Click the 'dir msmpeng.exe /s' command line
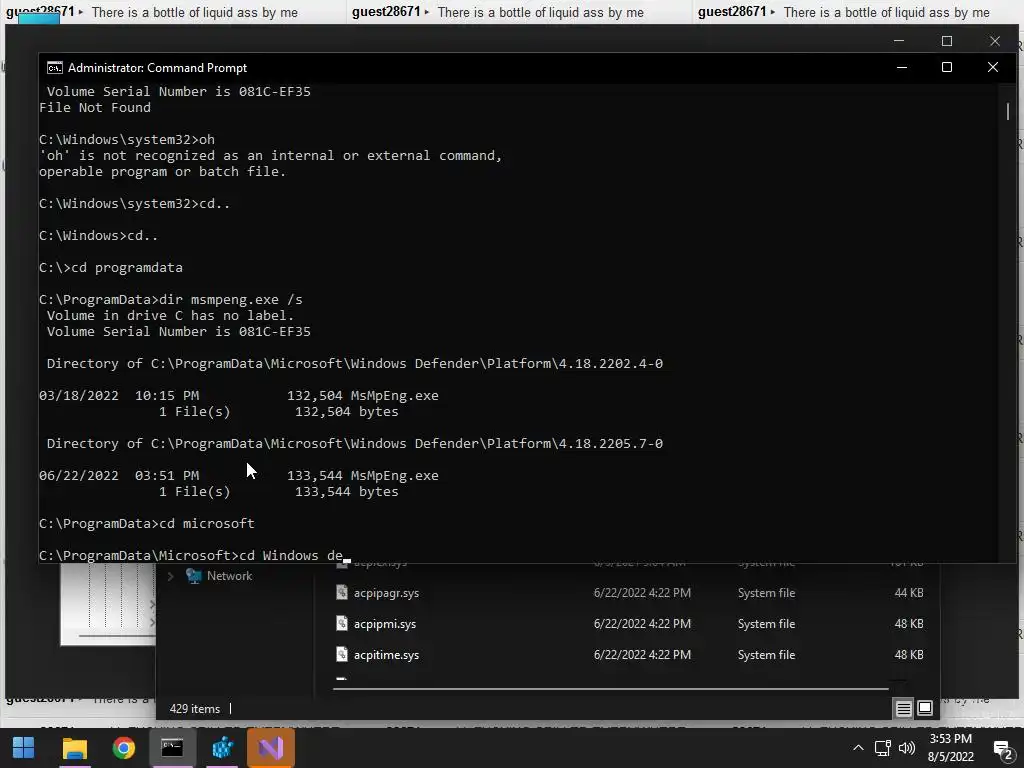The width and height of the screenshot is (1024, 768). 170,300
